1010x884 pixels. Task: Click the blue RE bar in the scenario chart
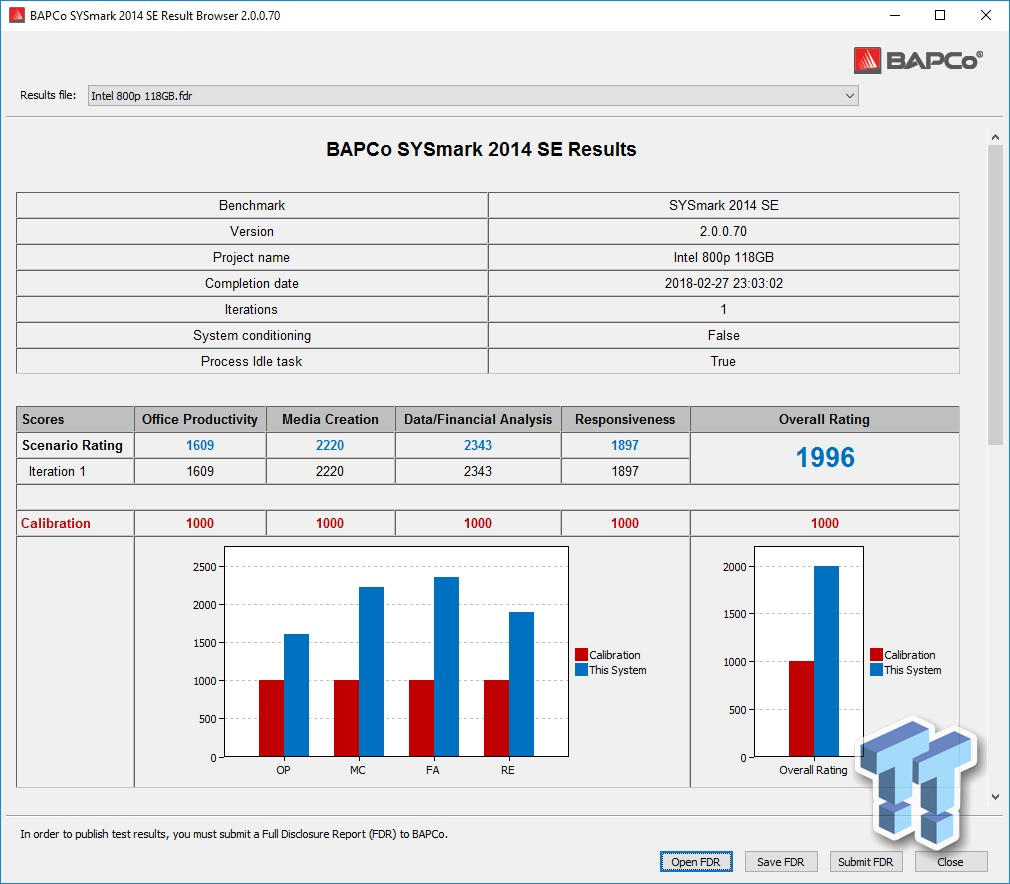(521, 684)
